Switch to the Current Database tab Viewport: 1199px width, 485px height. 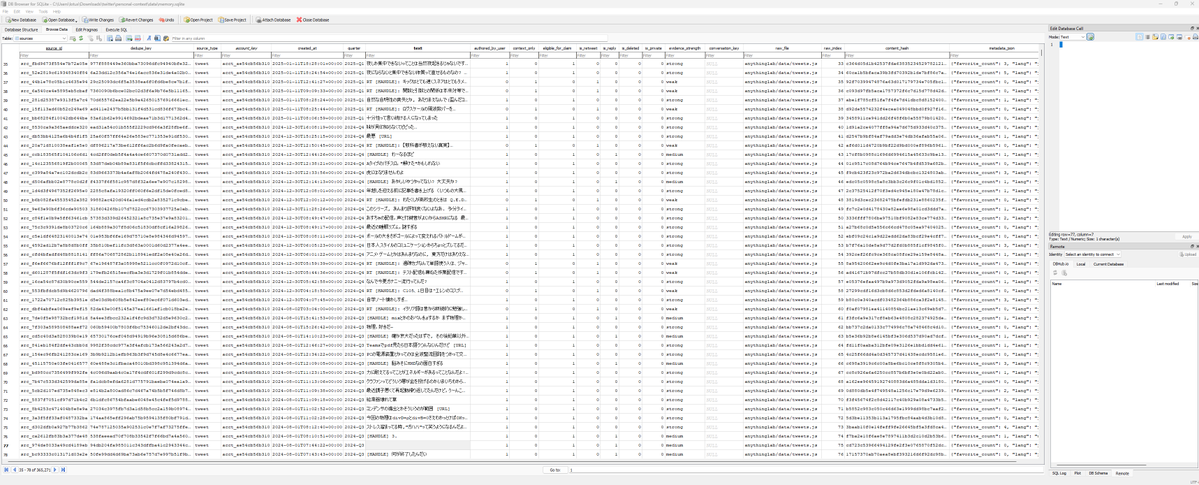click(1108, 264)
